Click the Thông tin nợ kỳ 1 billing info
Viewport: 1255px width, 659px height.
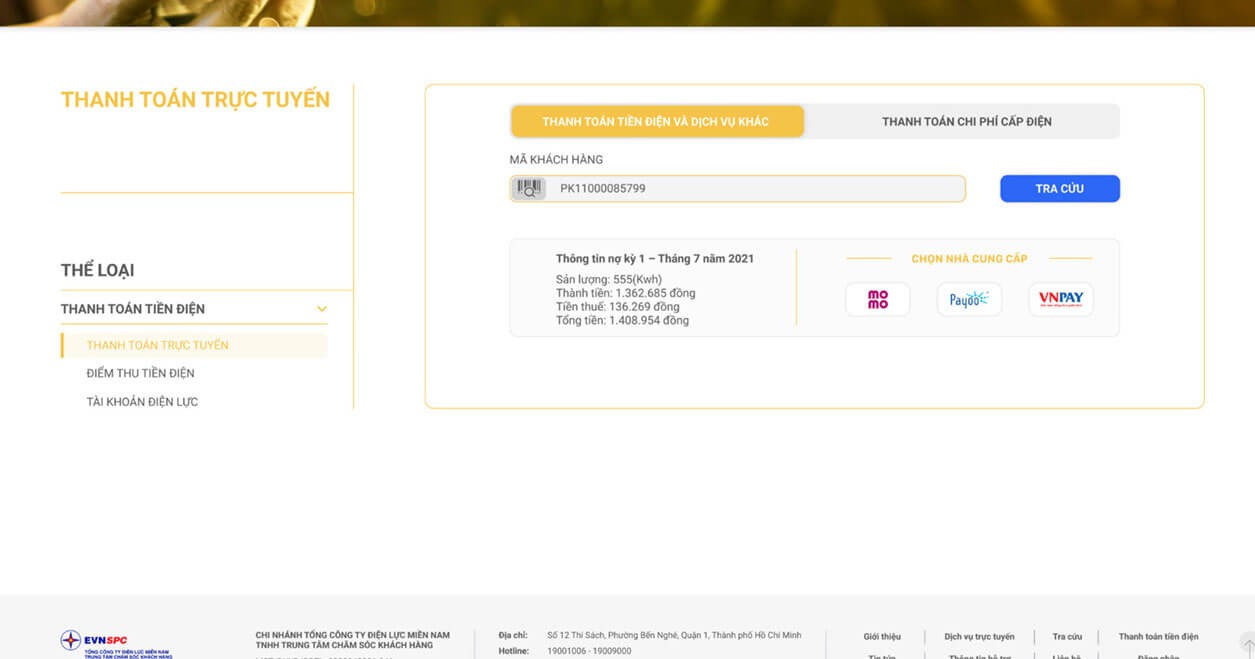tap(654, 259)
